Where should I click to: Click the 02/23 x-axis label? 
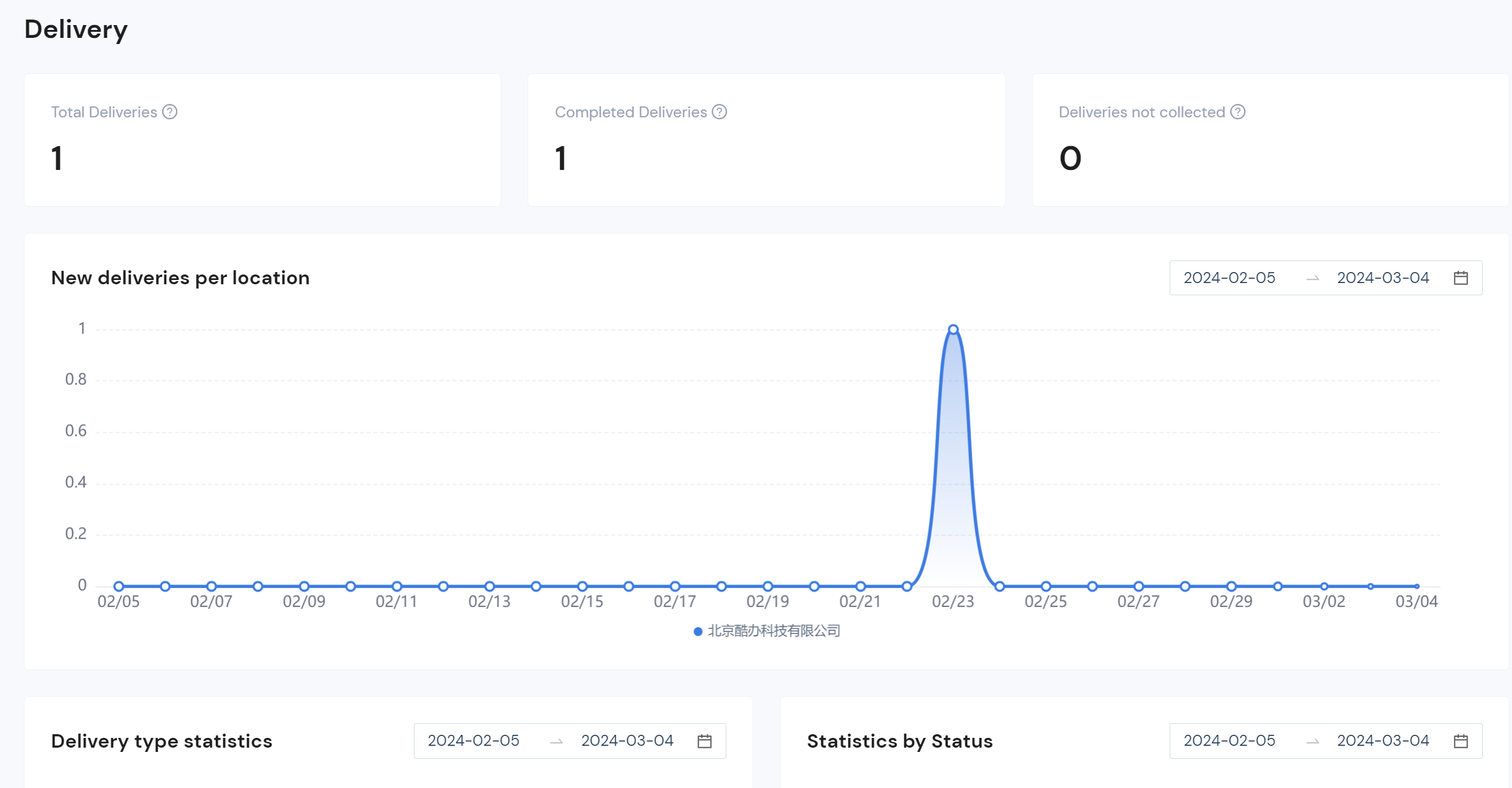click(x=953, y=602)
